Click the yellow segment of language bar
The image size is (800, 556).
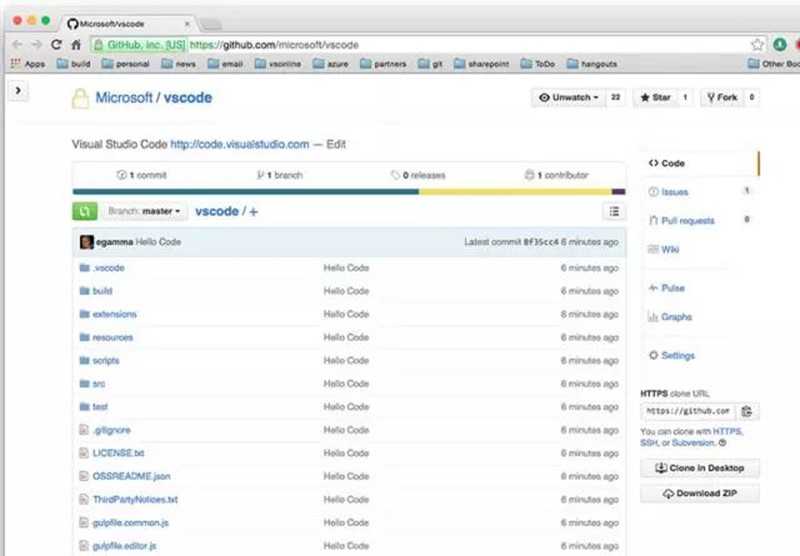tap(515, 192)
